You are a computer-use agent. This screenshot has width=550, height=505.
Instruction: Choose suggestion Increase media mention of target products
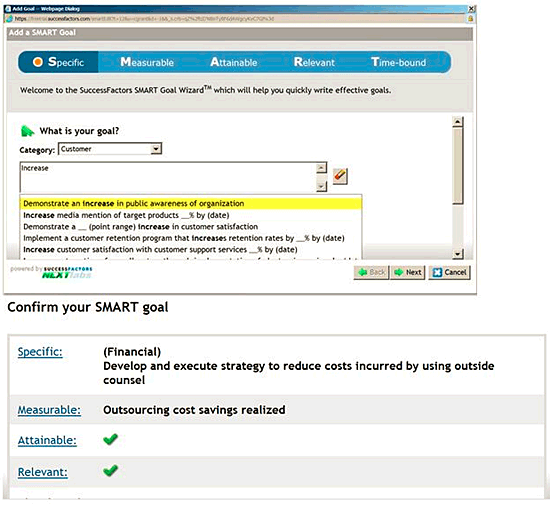coord(126,215)
